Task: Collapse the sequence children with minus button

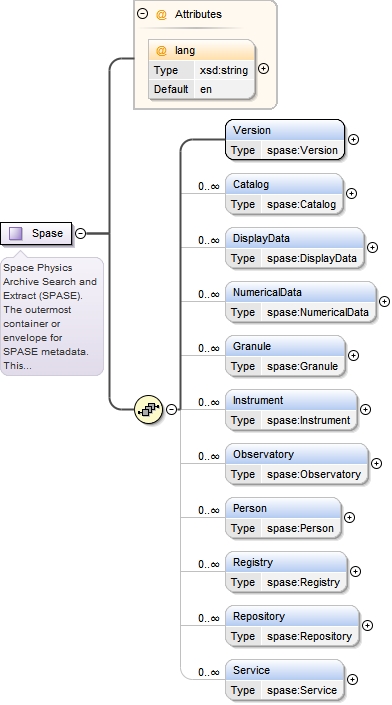Action: point(171,410)
